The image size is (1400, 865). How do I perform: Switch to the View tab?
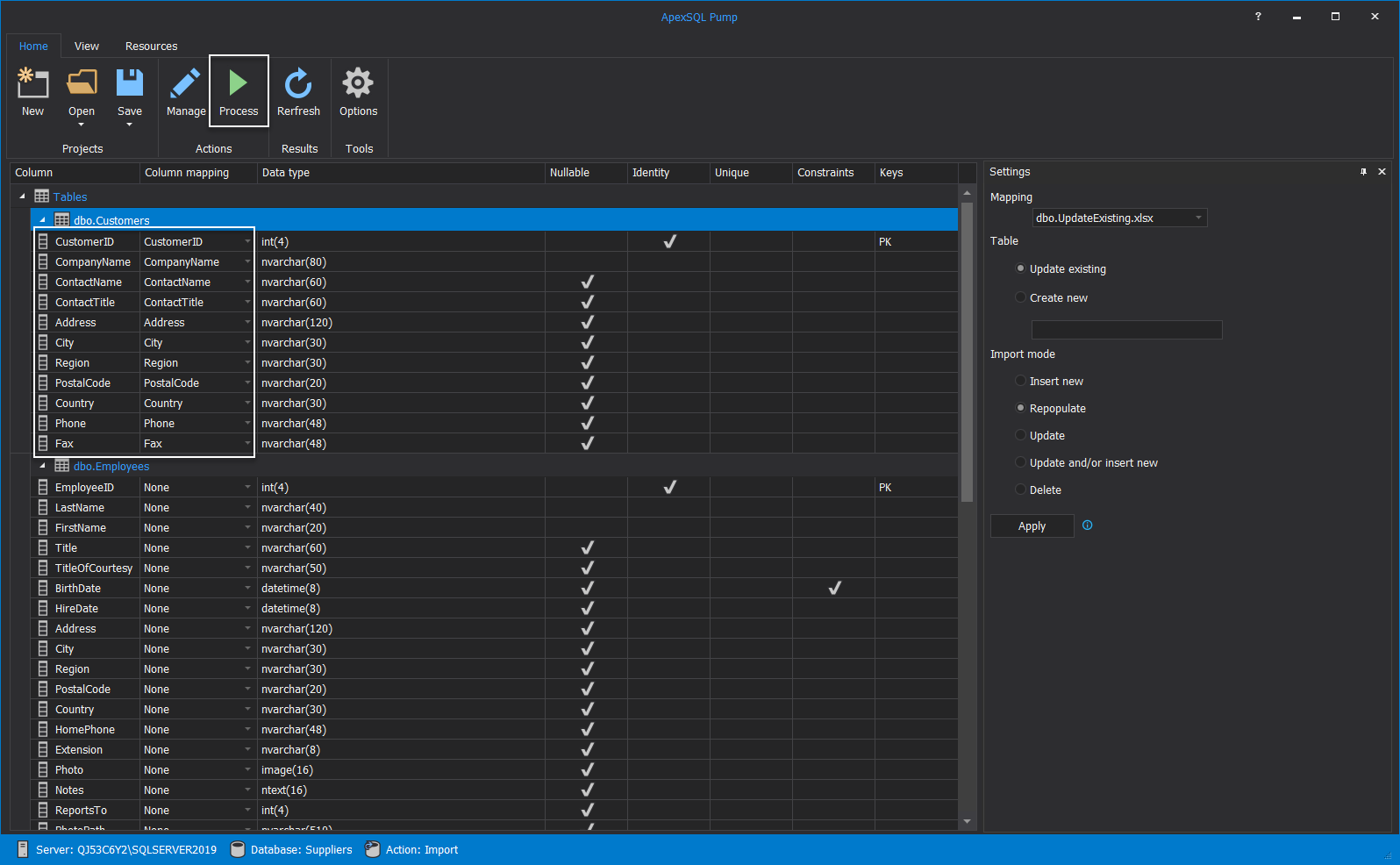[x=87, y=46]
